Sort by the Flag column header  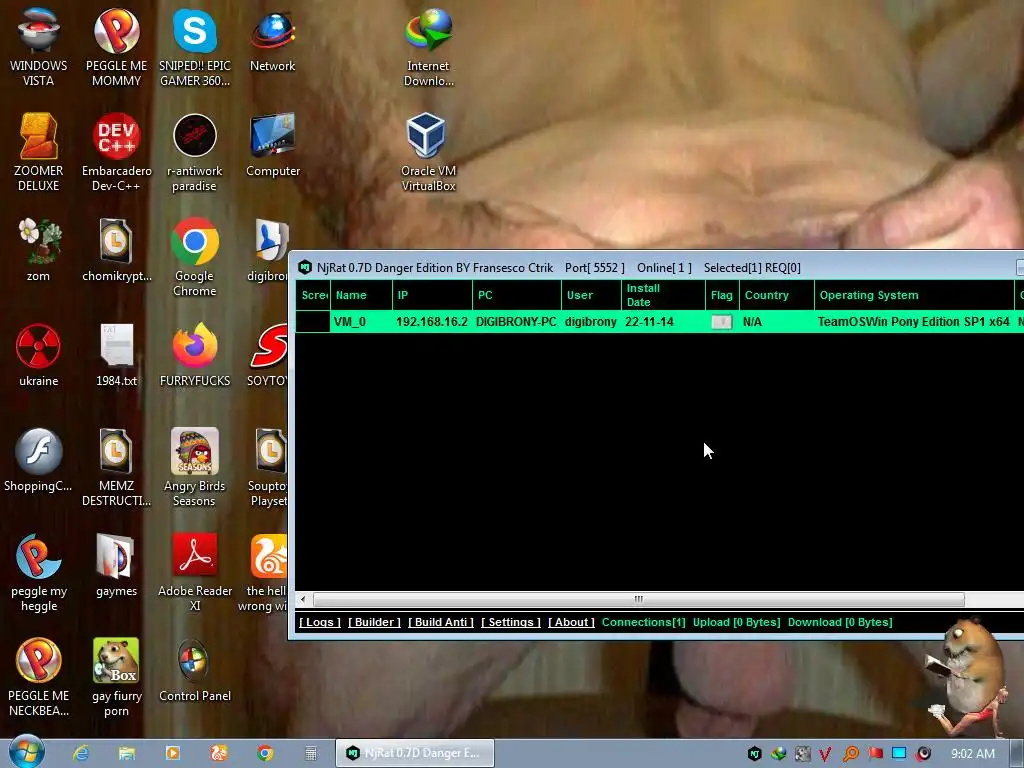pos(722,295)
